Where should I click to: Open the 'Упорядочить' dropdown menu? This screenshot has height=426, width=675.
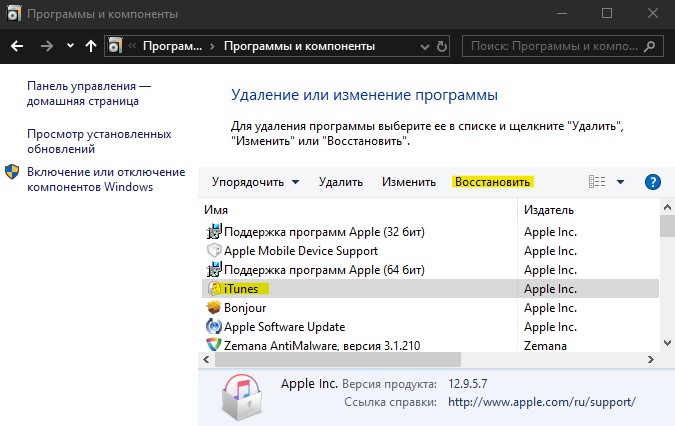pyautogui.click(x=255, y=182)
